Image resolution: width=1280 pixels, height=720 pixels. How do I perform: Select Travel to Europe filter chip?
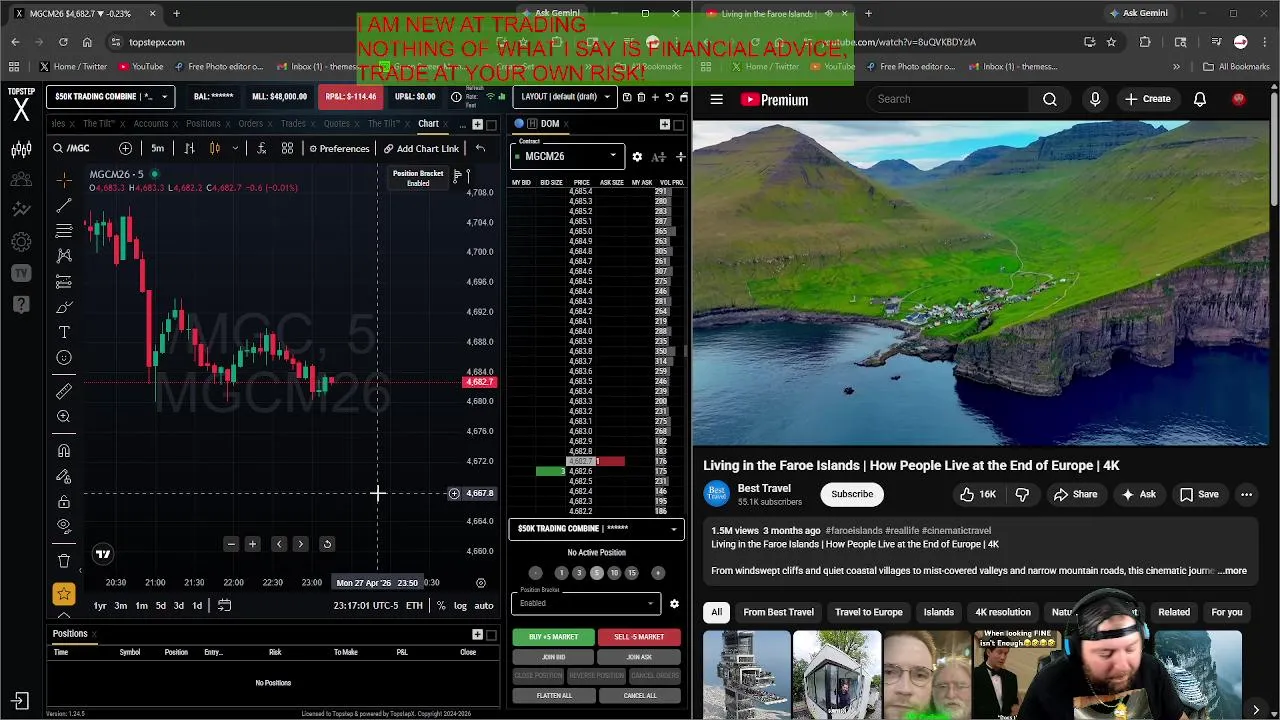(868, 612)
